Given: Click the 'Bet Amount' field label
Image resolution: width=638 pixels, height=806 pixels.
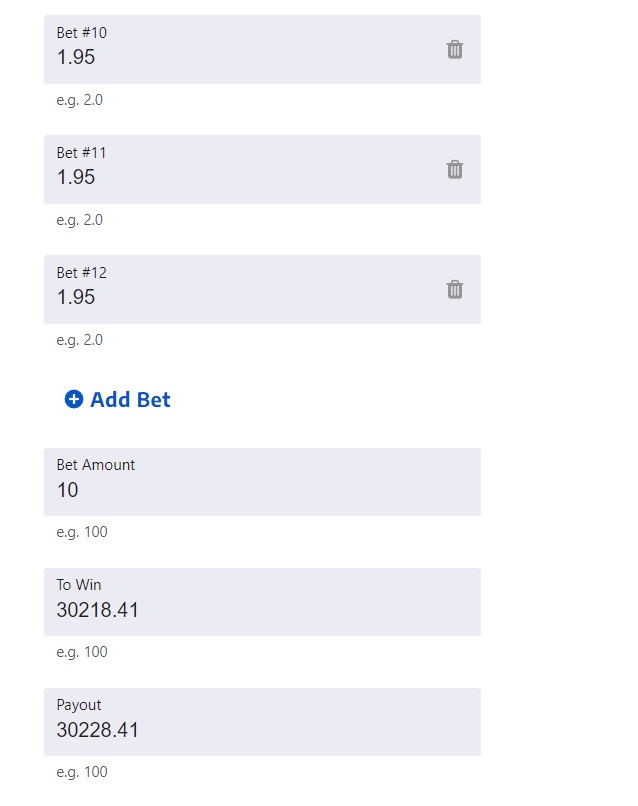Looking at the screenshot, I should 96,465.
